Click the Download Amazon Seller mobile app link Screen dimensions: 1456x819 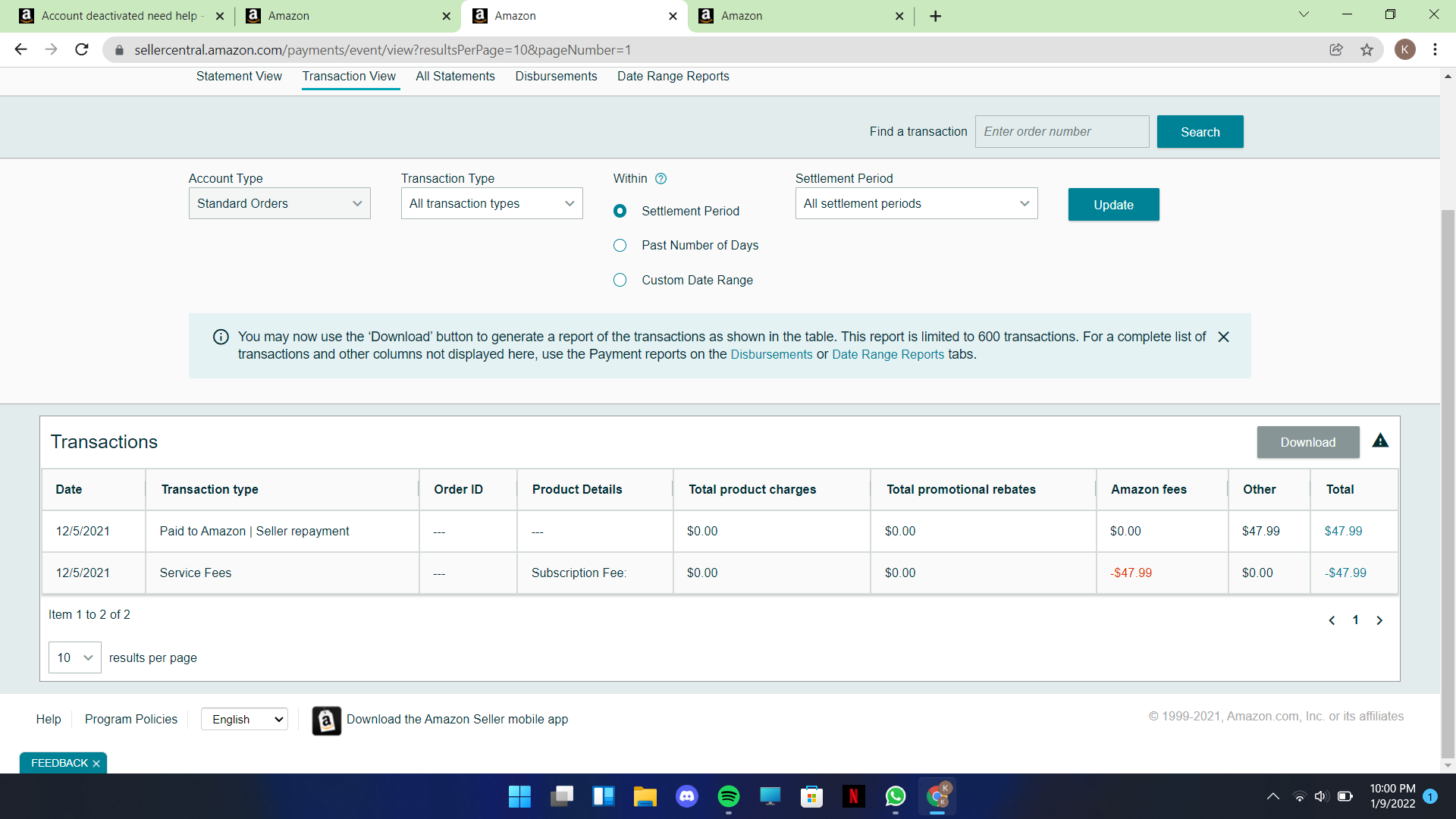457,719
